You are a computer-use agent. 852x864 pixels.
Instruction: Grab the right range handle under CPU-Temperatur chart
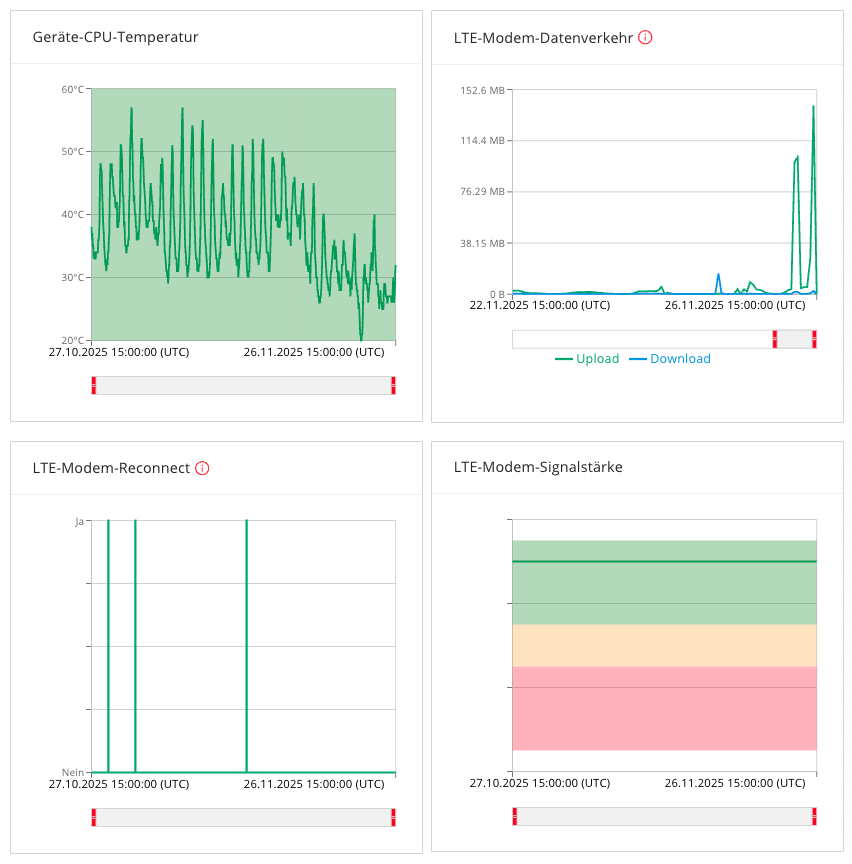click(393, 385)
